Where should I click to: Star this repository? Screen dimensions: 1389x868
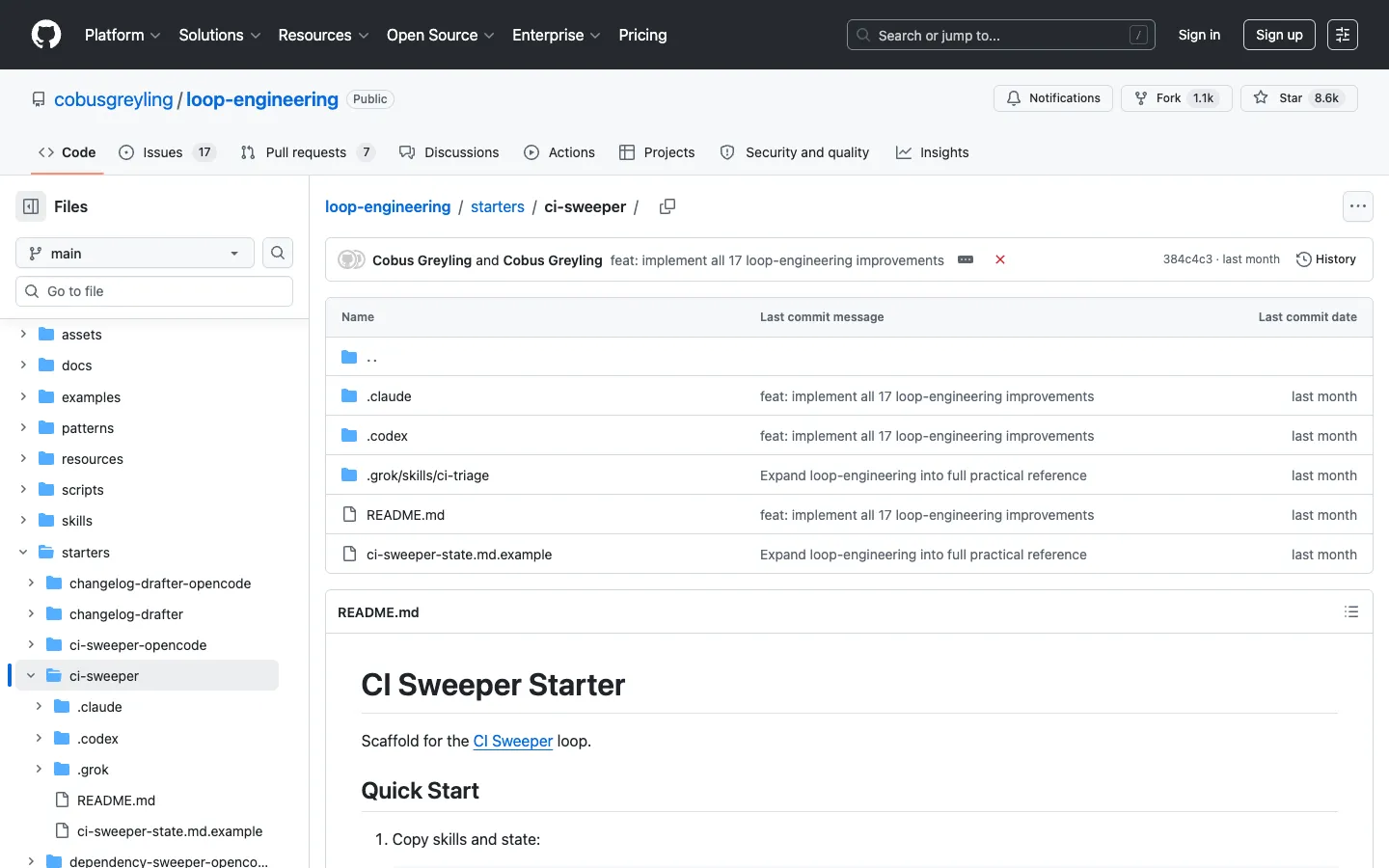pyautogui.click(x=1299, y=98)
